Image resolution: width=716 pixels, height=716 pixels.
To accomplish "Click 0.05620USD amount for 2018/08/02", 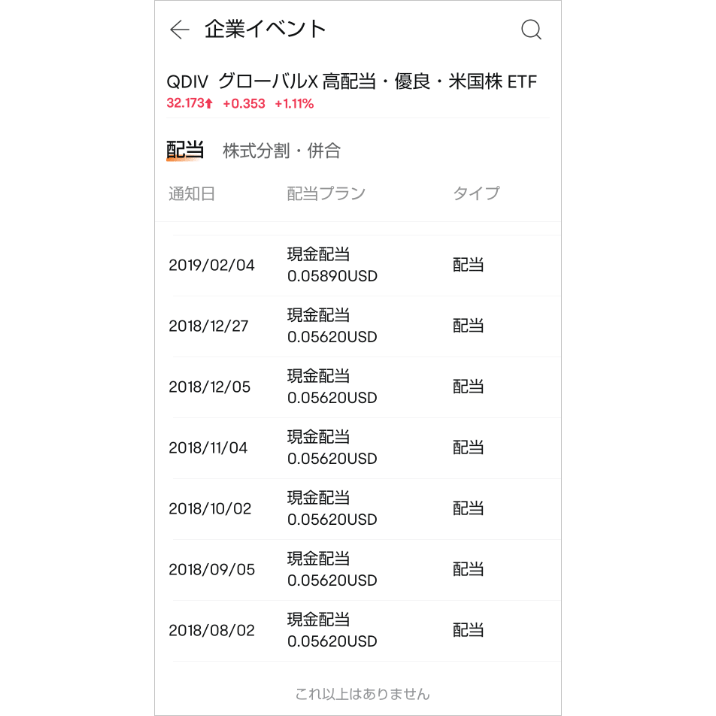I will click(332, 641).
